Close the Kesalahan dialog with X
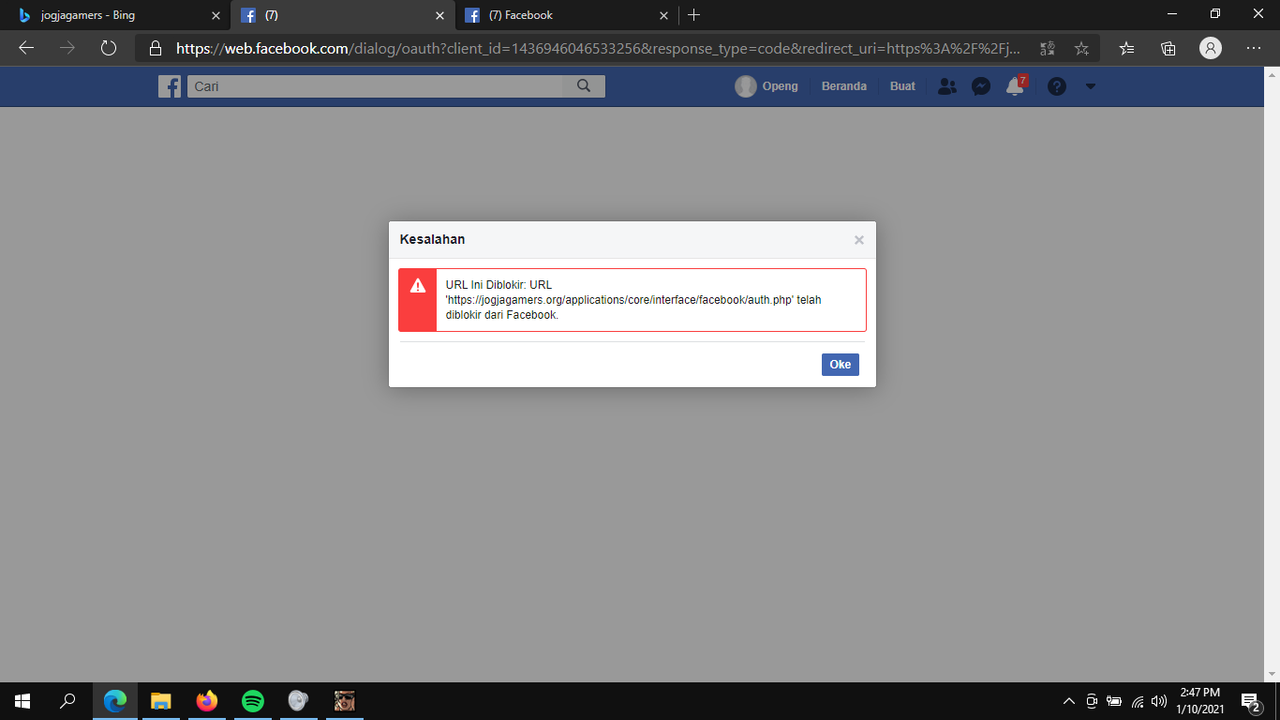Viewport: 1280px width, 720px height. 859,240
